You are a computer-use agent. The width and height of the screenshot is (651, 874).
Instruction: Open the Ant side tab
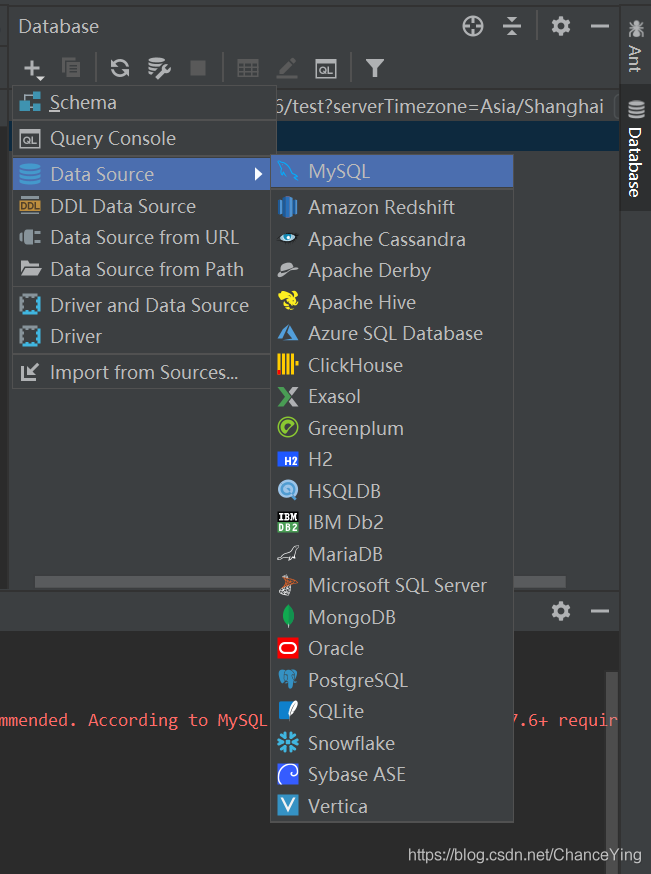[635, 44]
